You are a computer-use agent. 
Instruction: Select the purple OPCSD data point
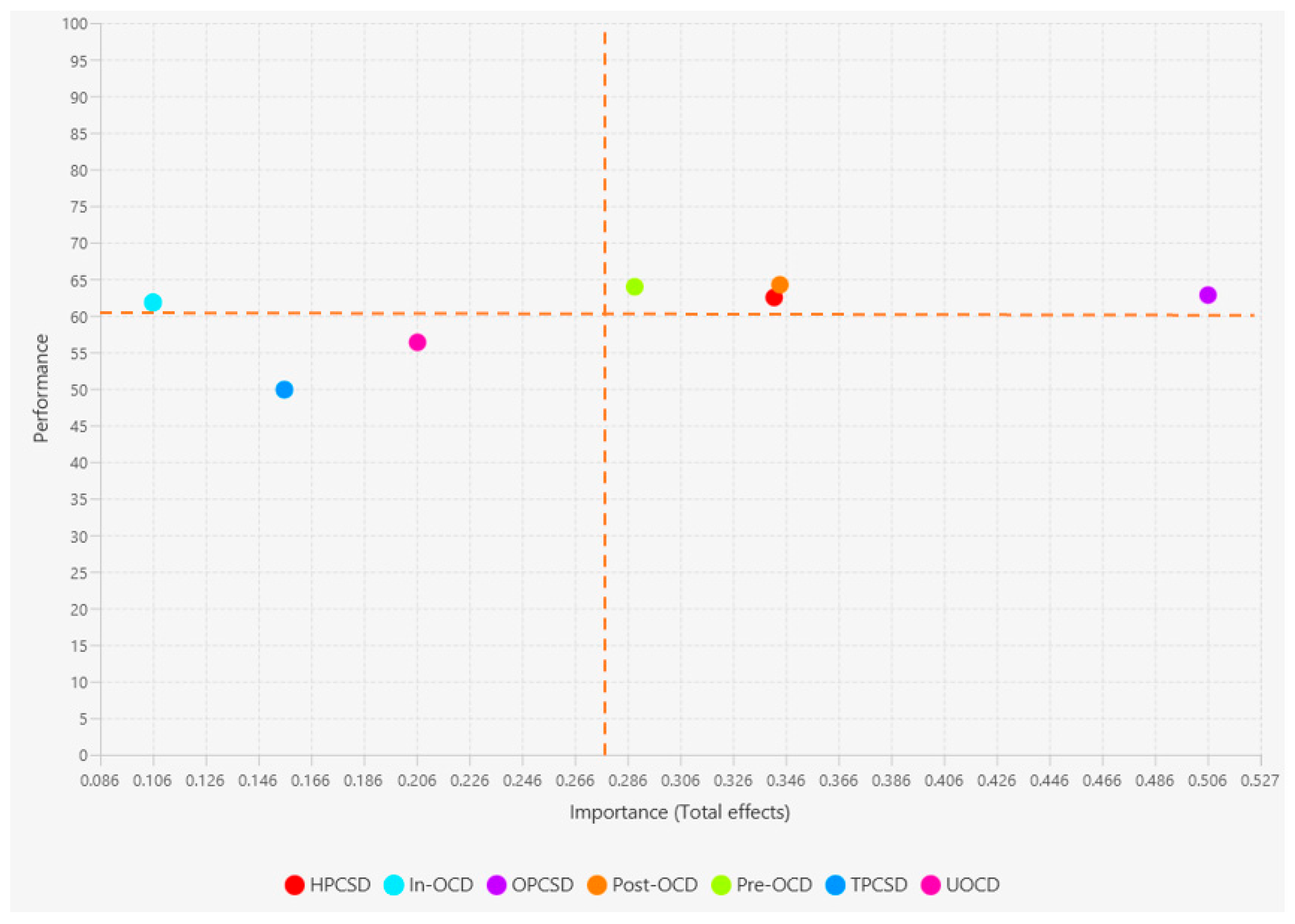point(1208,295)
